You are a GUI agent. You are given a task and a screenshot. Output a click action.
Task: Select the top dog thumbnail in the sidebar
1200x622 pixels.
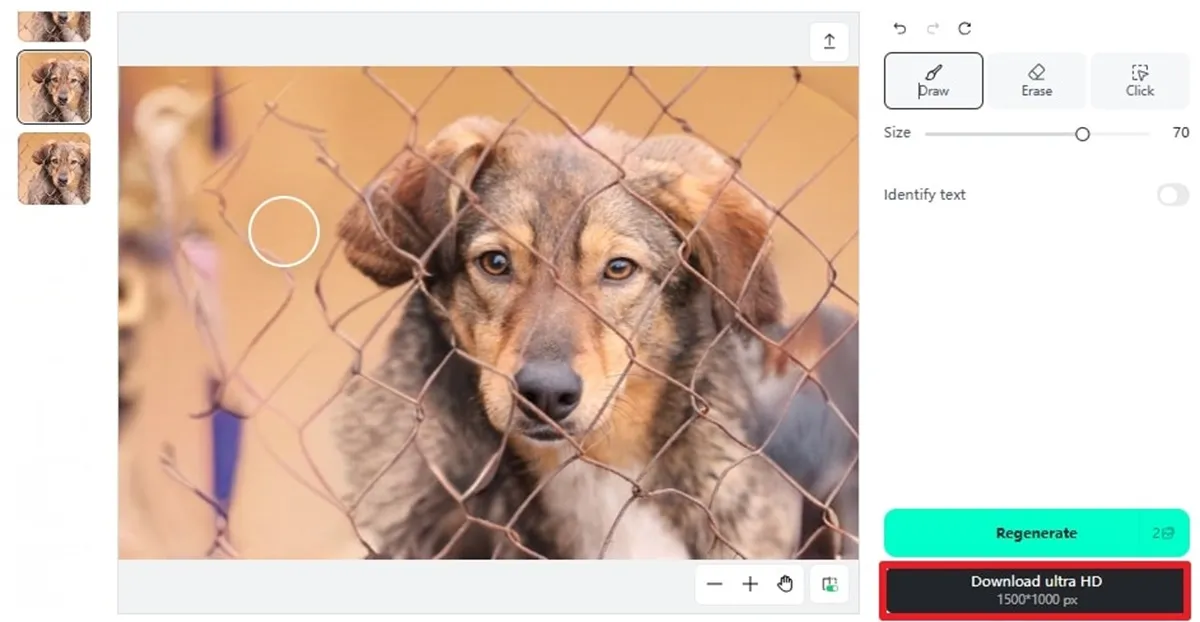[54, 22]
